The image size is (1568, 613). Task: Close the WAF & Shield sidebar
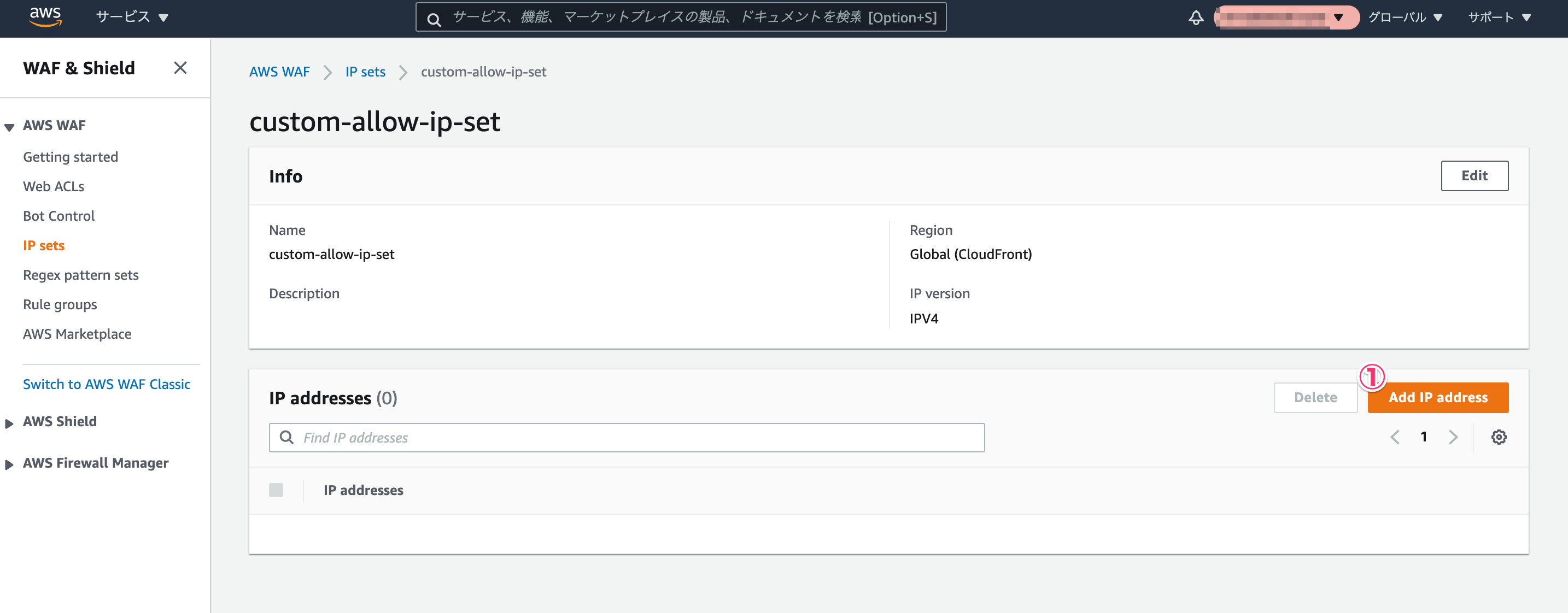[180, 68]
